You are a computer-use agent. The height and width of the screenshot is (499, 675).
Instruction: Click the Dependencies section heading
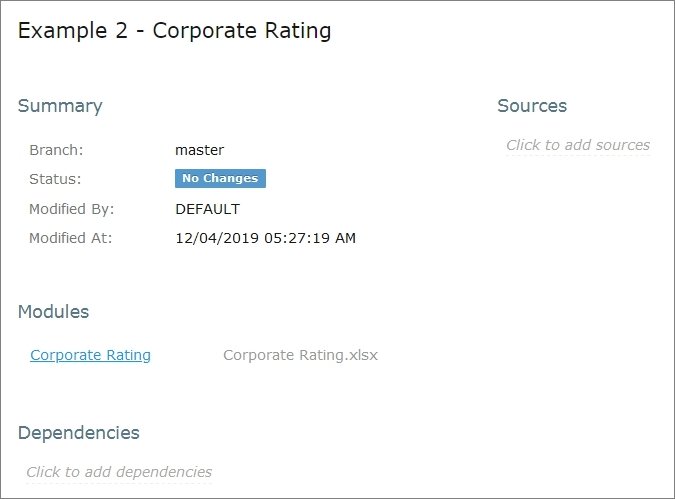tap(79, 433)
